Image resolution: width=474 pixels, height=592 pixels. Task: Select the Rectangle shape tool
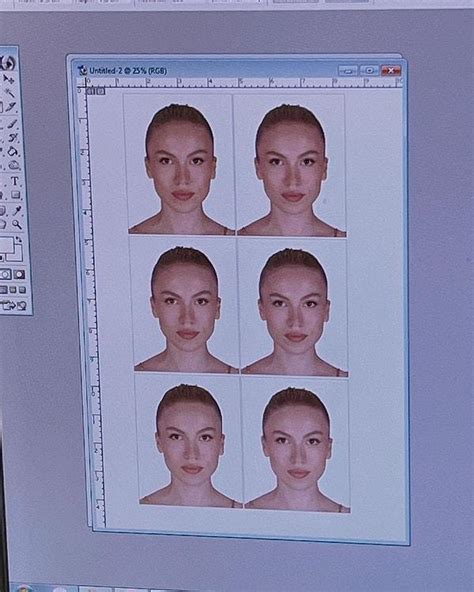[x=15, y=195]
